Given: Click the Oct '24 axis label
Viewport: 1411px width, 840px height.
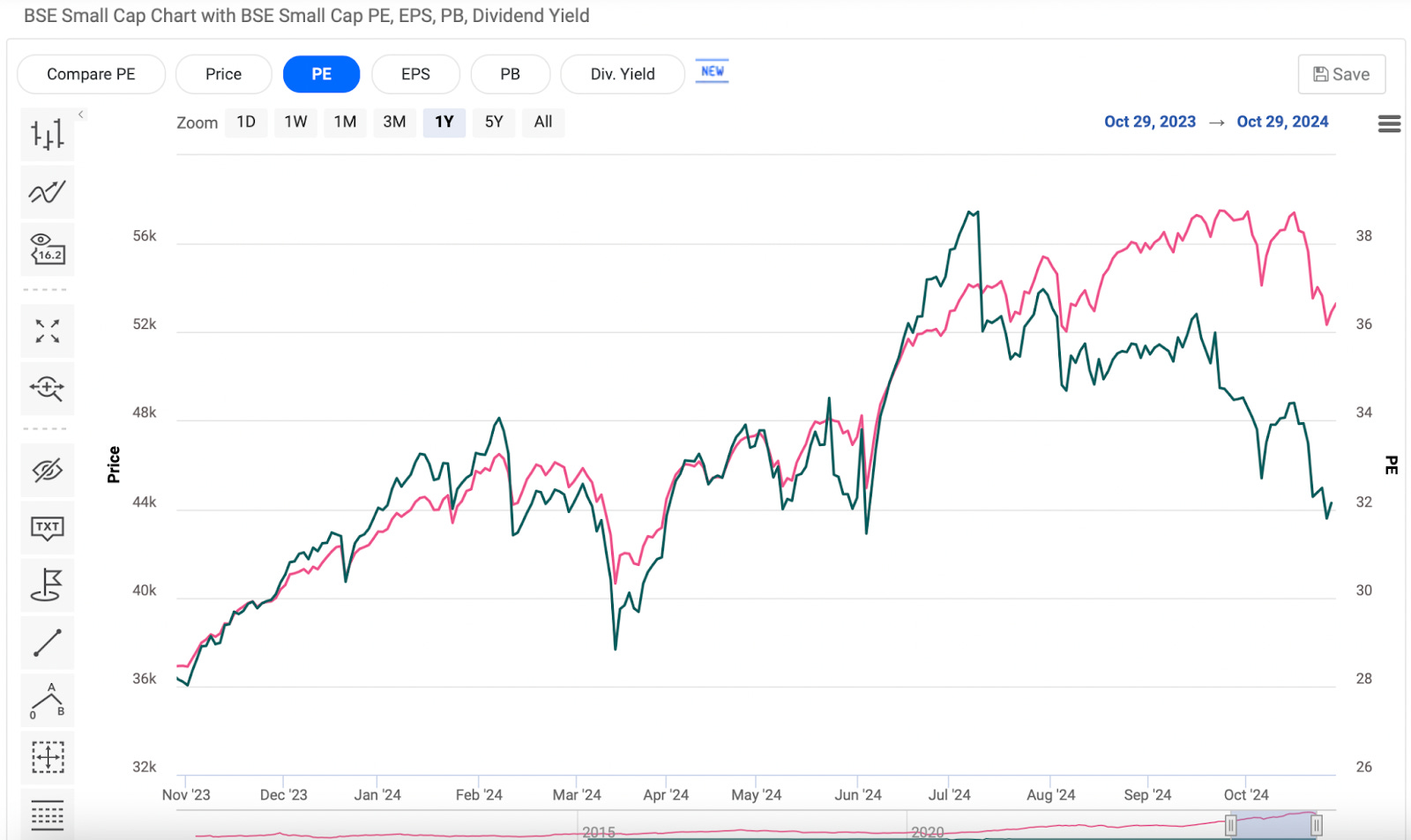Looking at the screenshot, I should pyautogui.click(x=1246, y=794).
